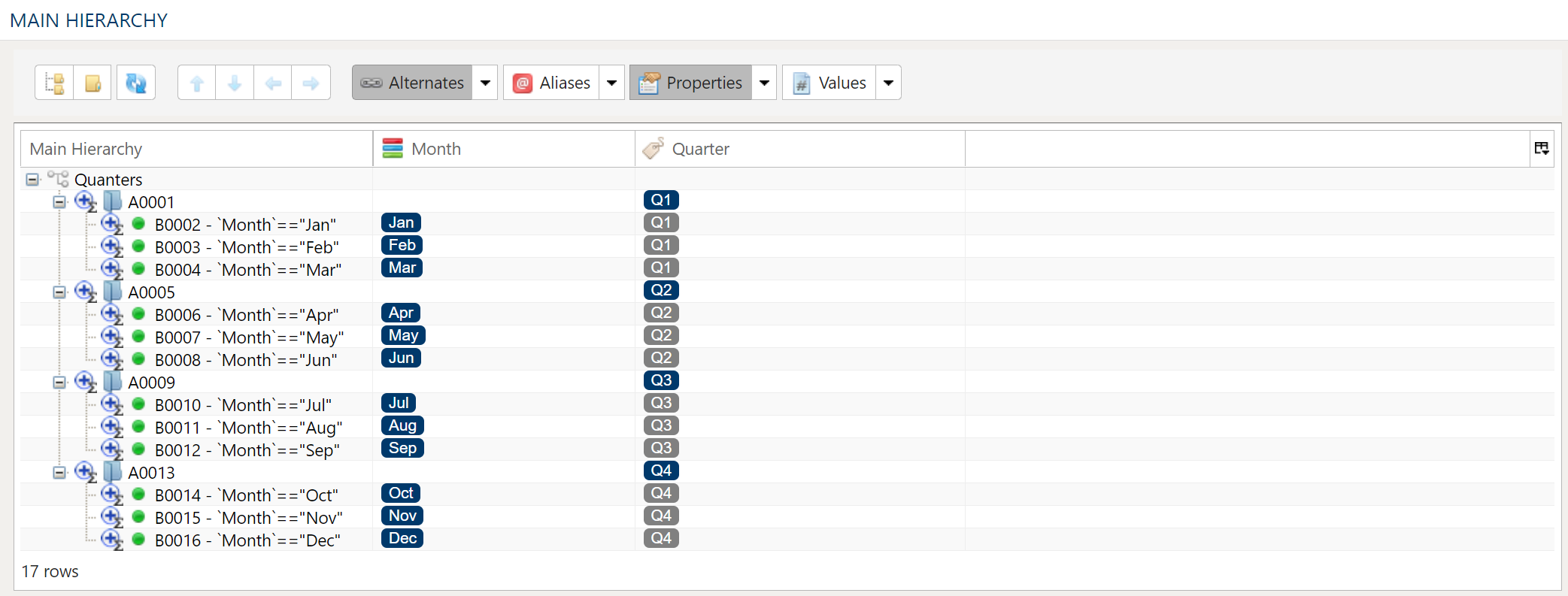Click the aggregation icon beside A0005
Screen dimensions: 1568x596
tap(86, 292)
